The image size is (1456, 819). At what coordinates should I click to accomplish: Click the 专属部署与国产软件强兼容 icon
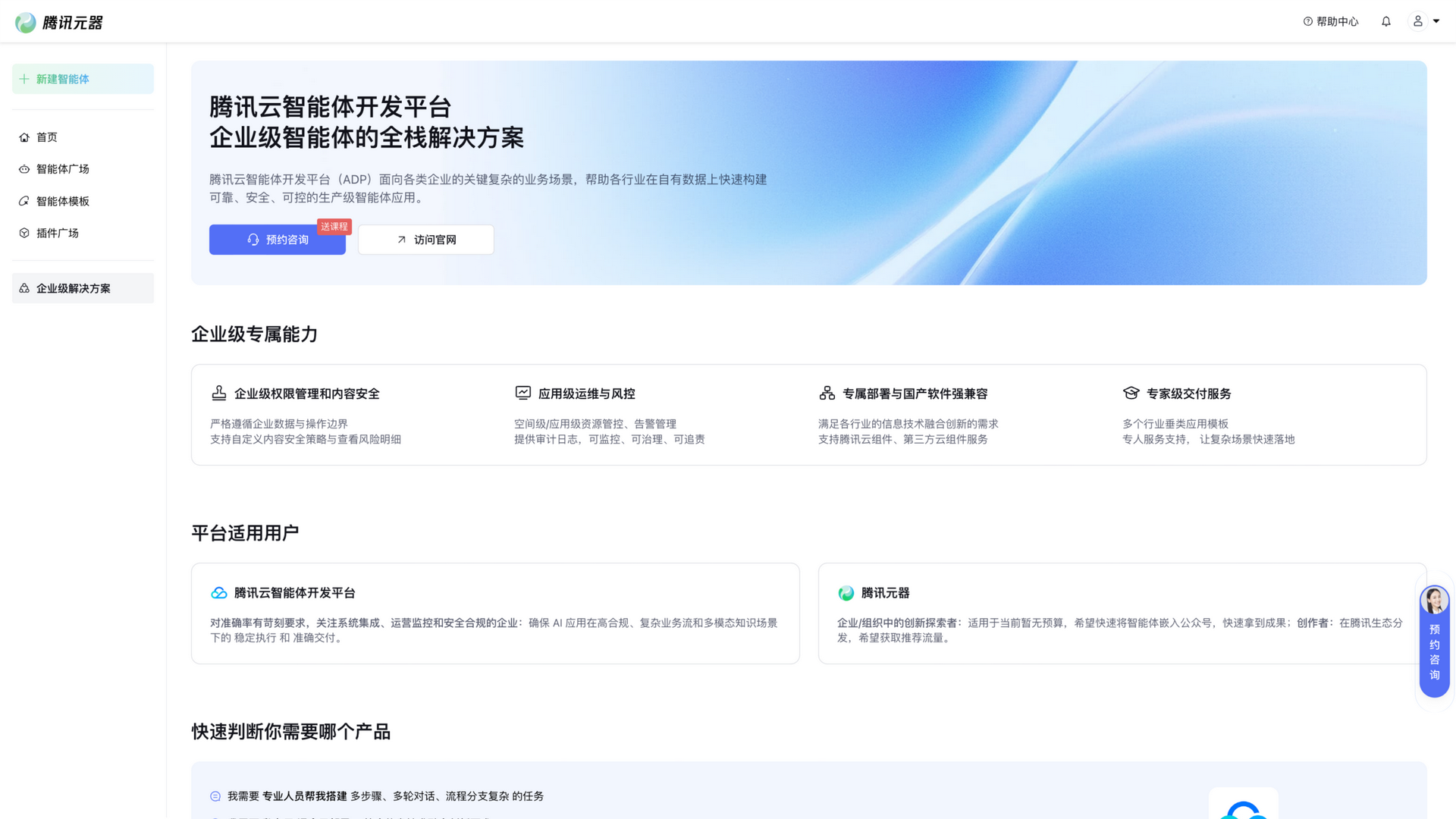827,393
